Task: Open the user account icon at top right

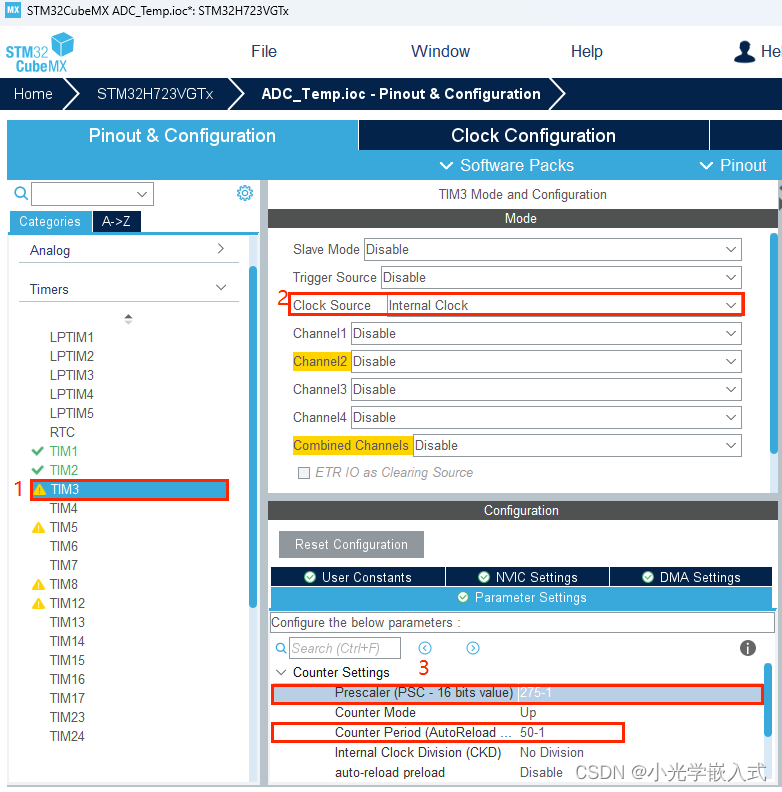Action: click(744, 52)
